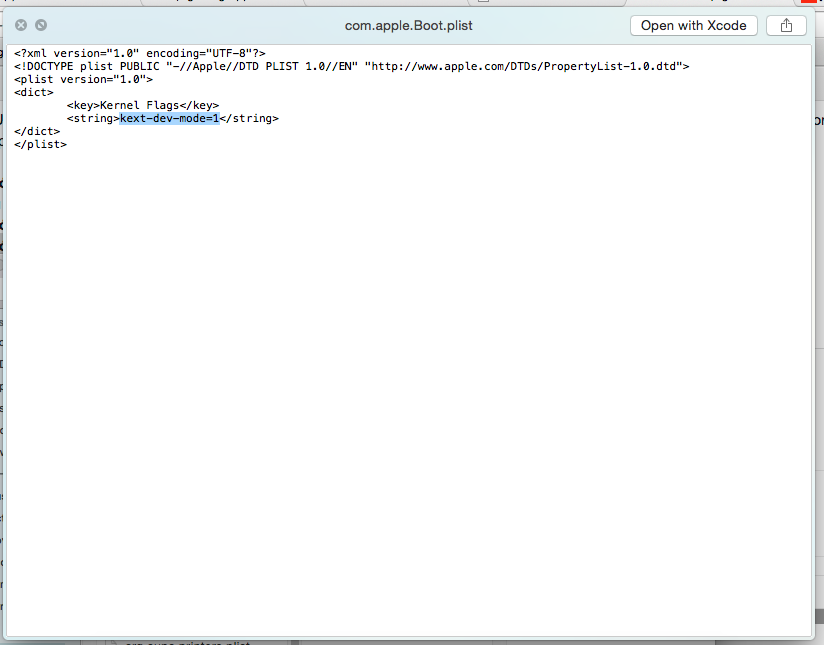Click the closing </string> tag
Viewport: 824px width, 645px height.
coord(249,118)
